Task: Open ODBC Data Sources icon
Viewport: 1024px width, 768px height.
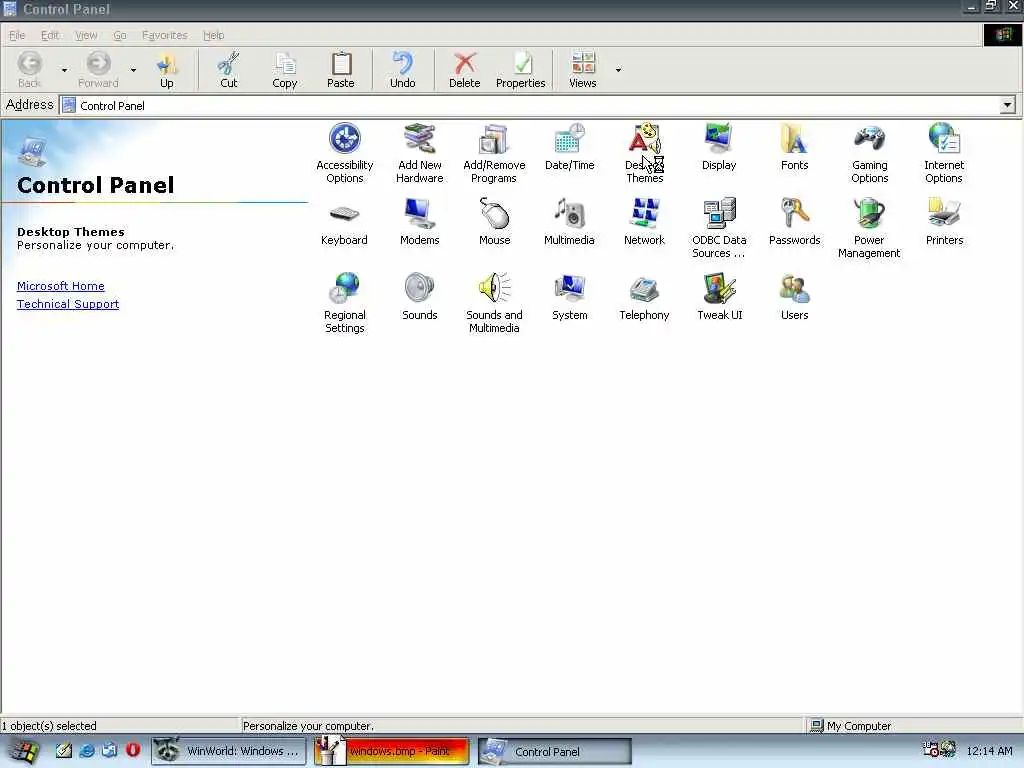Action: pyautogui.click(x=719, y=228)
